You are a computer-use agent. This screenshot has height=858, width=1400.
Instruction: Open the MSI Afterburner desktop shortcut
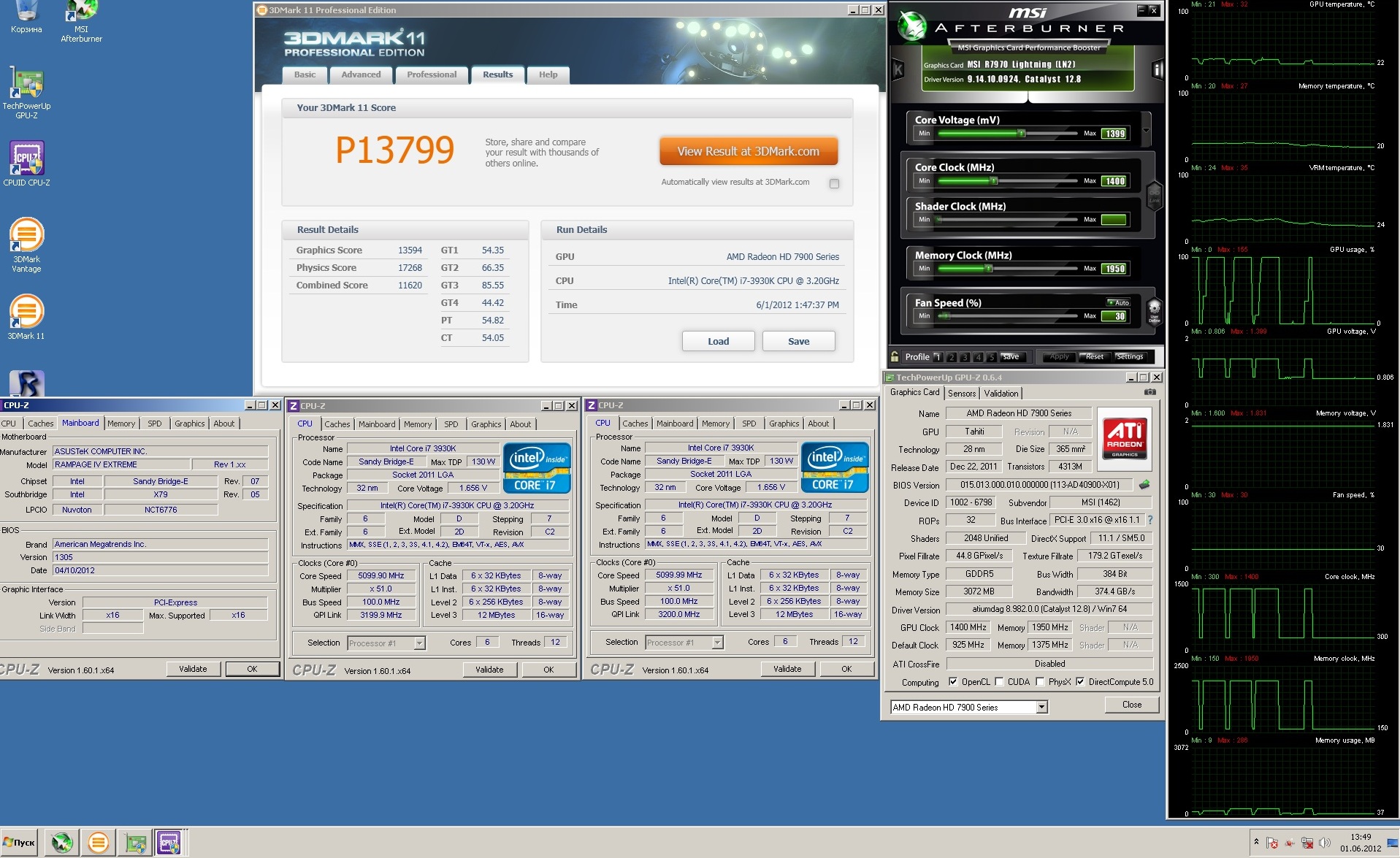click(x=81, y=20)
